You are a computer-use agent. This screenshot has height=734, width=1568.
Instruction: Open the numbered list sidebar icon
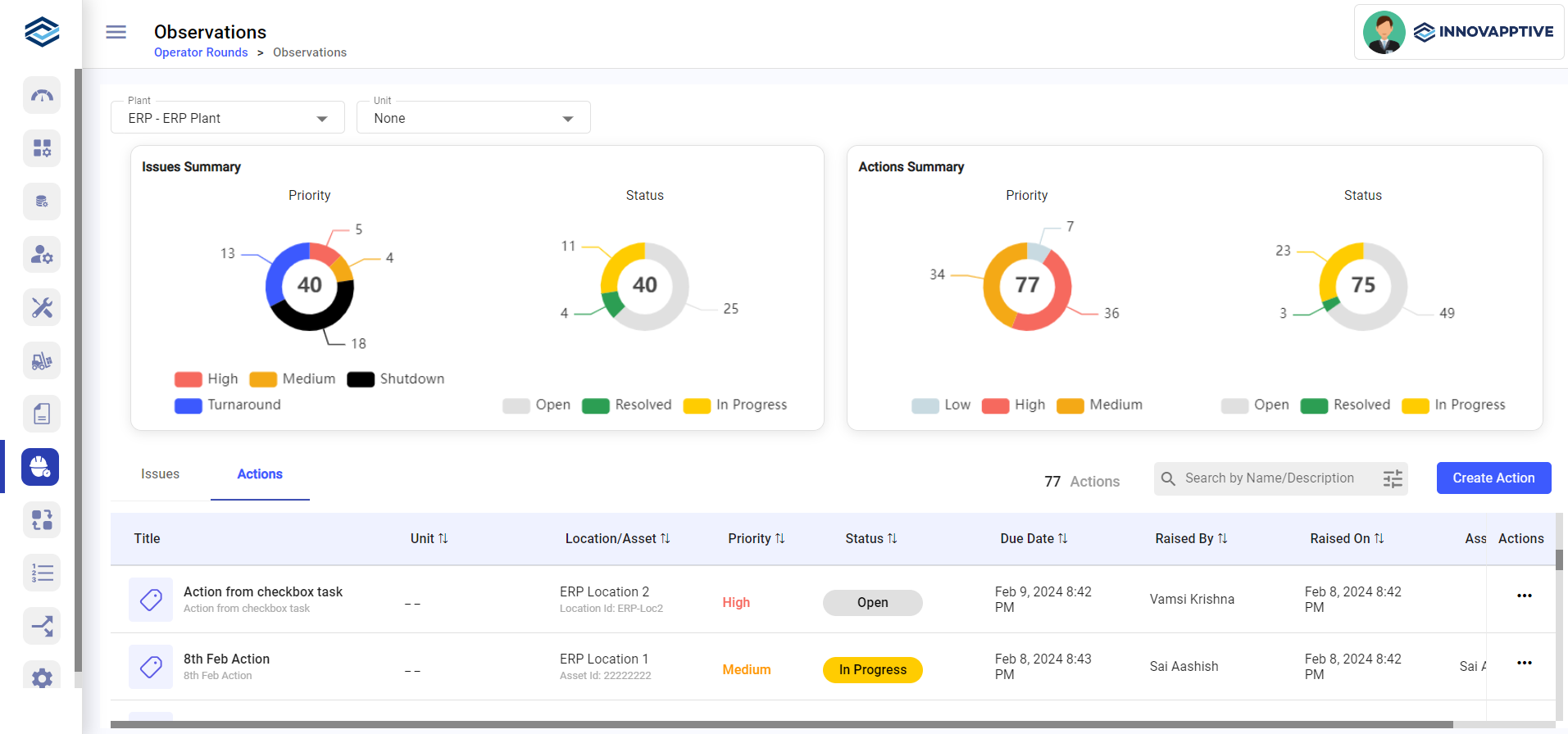pyautogui.click(x=42, y=573)
